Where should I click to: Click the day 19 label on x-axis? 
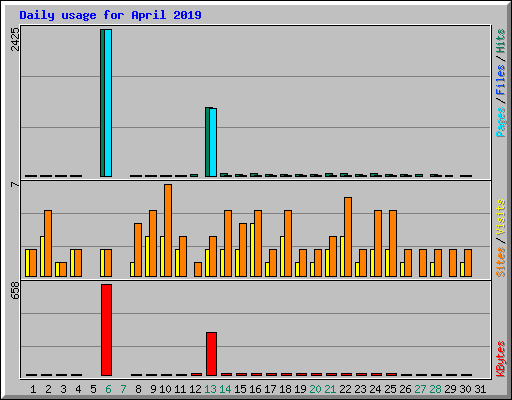[x=300, y=389]
